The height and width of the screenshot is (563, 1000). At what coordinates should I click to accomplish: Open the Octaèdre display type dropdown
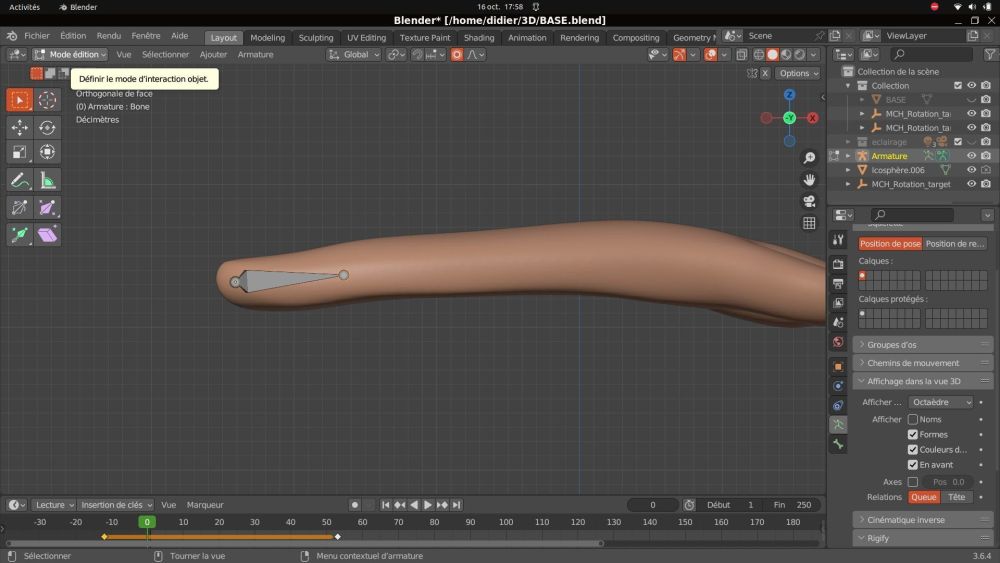940,402
